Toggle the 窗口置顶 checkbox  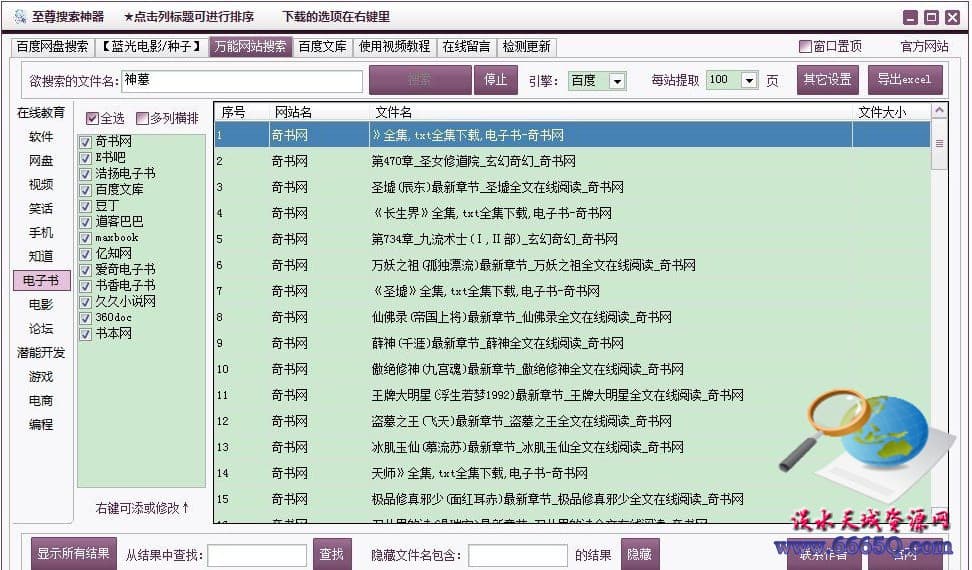pyautogui.click(x=805, y=46)
